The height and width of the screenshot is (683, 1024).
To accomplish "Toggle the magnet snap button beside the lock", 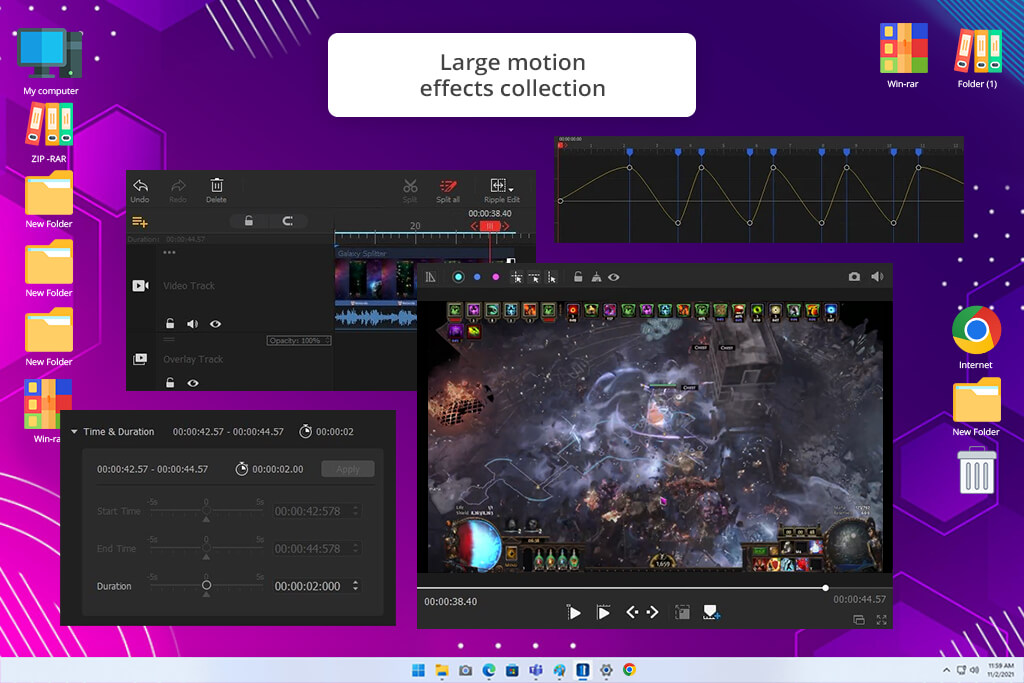I will [x=287, y=221].
